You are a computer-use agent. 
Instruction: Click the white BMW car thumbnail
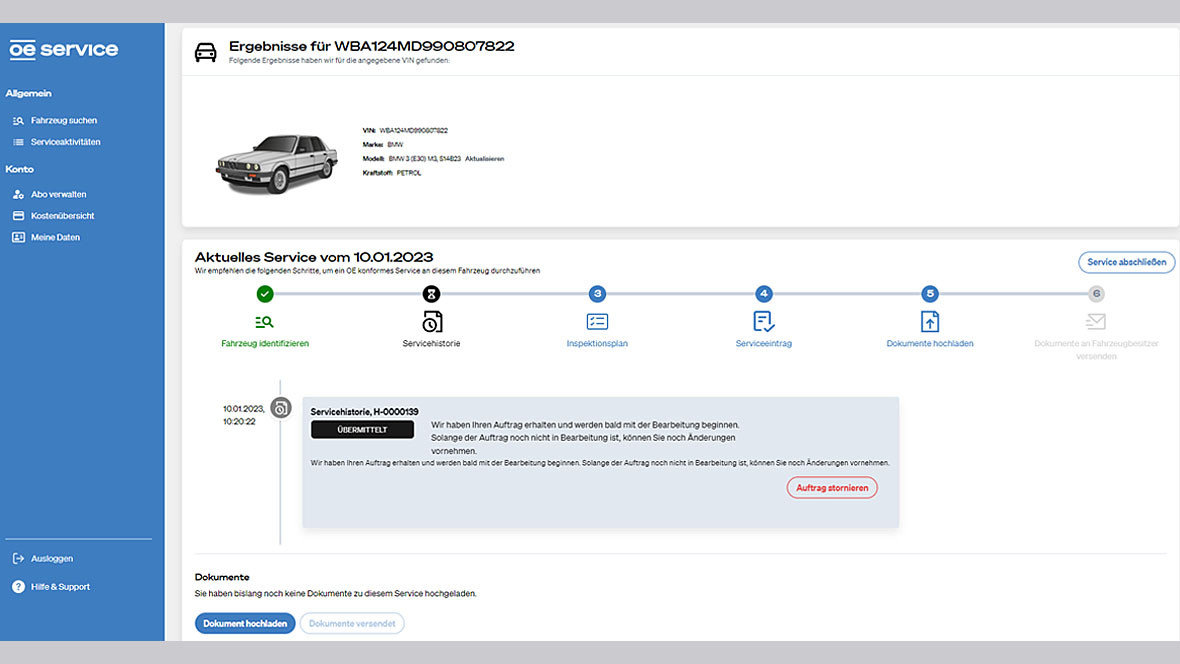276,160
